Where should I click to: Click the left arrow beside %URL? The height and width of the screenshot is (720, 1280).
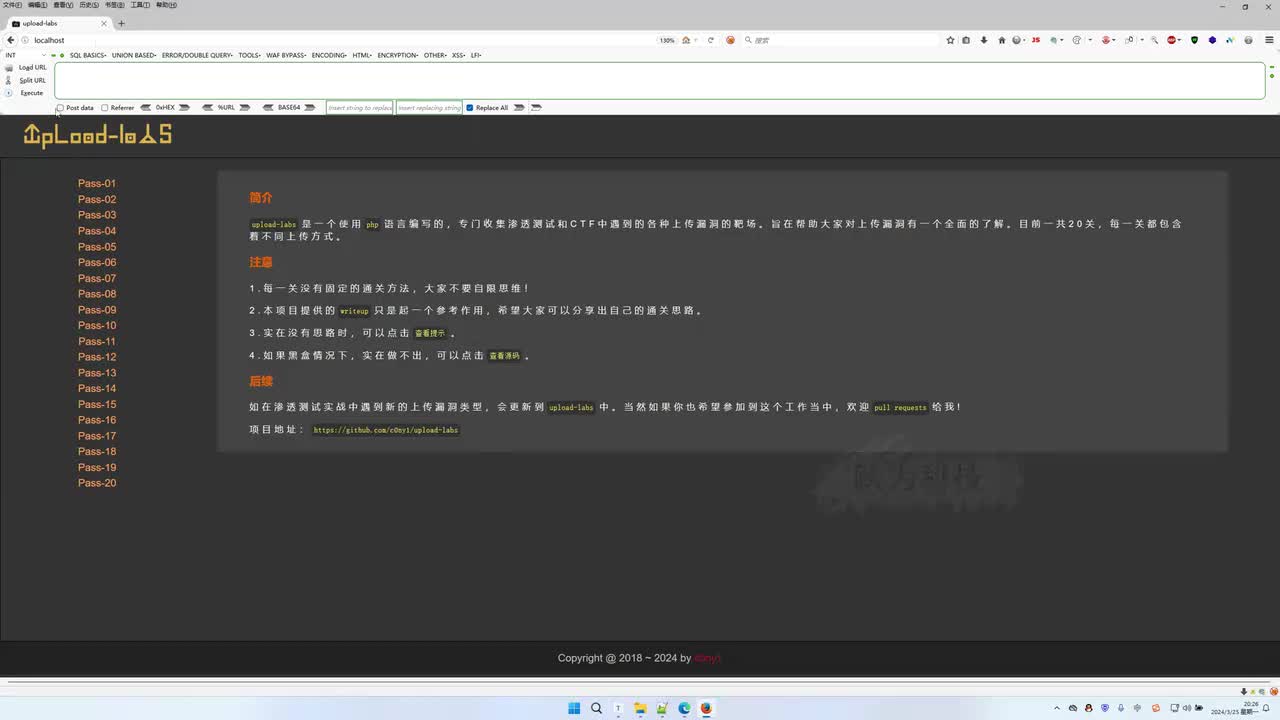(x=208, y=107)
